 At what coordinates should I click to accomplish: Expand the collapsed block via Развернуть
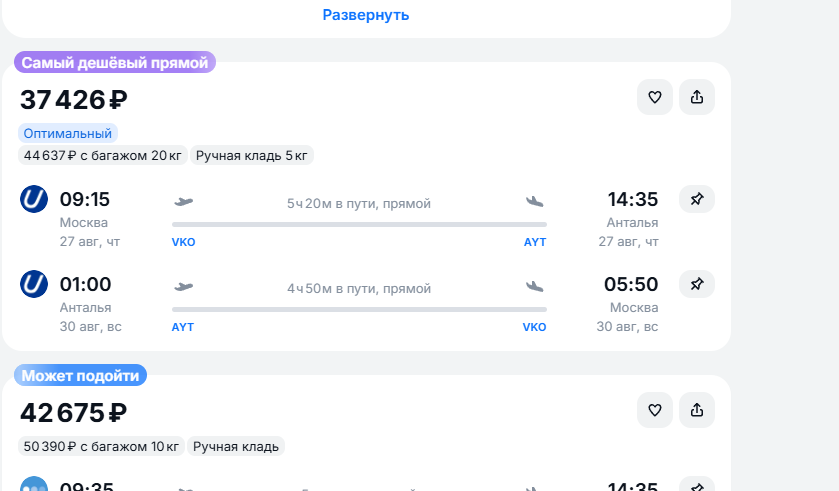point(366,15)
